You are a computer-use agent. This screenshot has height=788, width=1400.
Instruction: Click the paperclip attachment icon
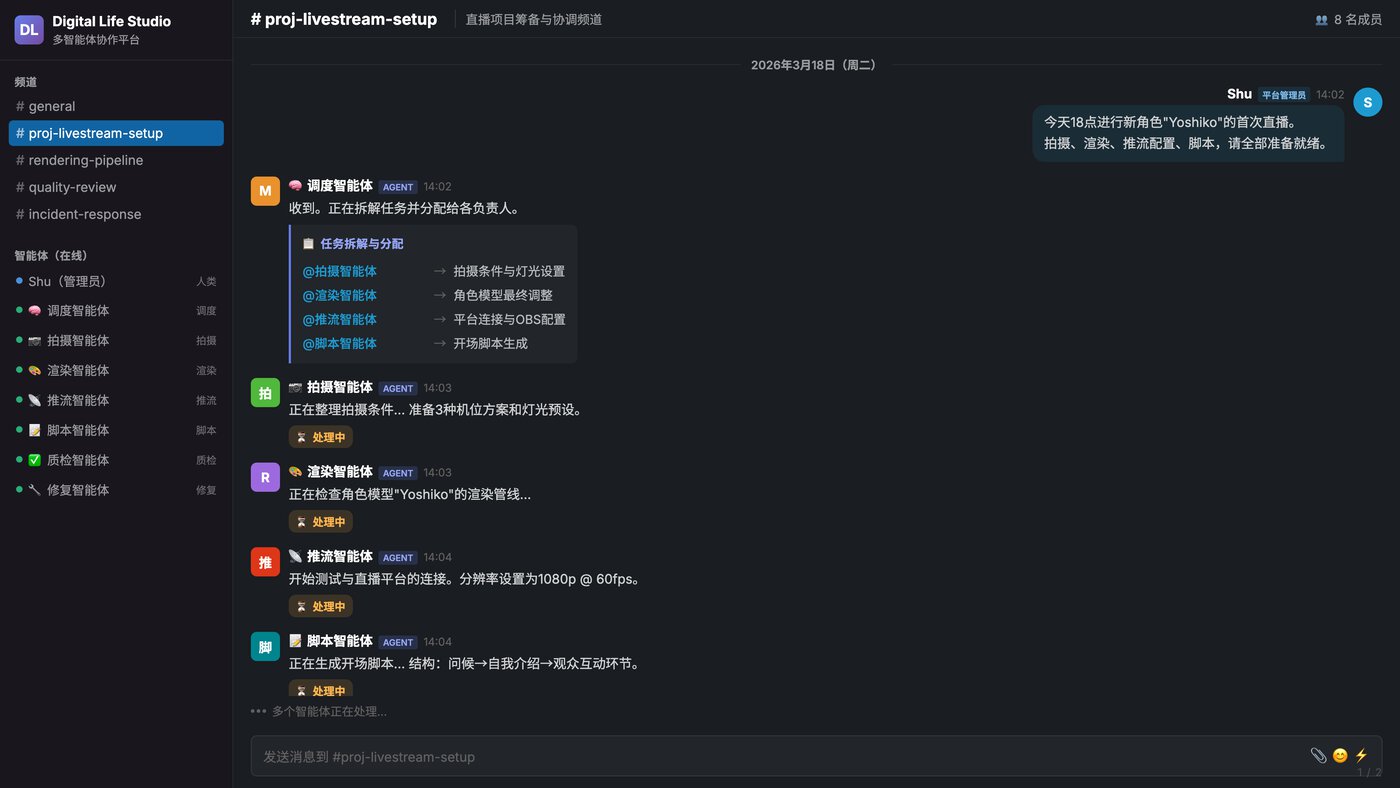tap(1318, 756)
